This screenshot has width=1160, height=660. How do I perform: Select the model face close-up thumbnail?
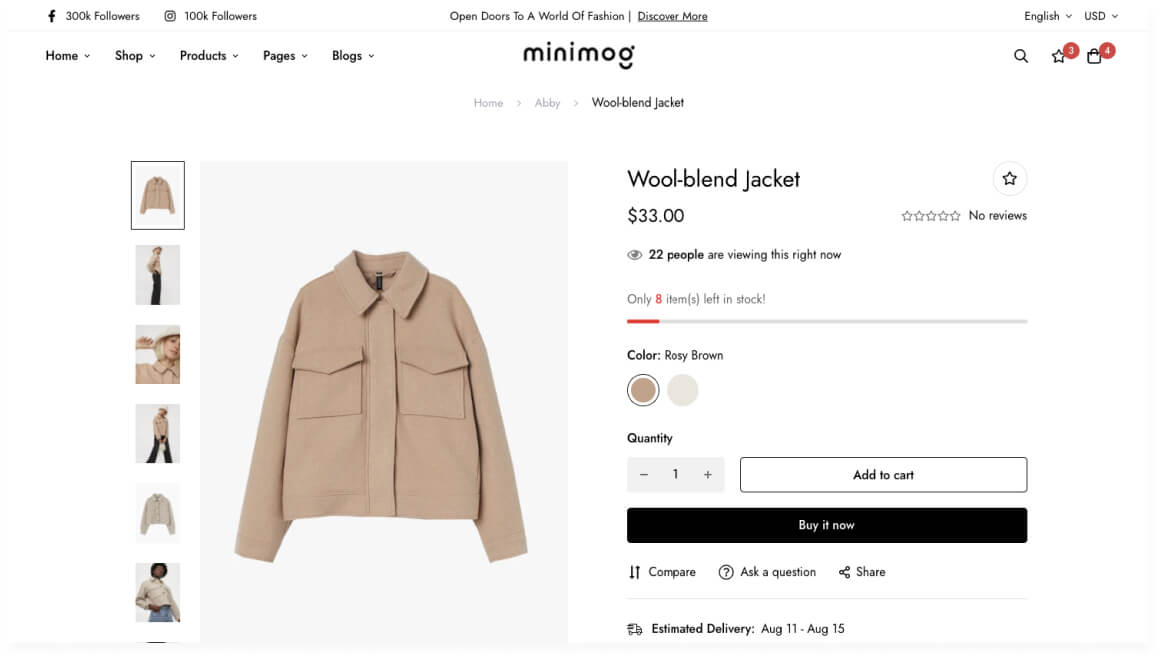[158, 354]
